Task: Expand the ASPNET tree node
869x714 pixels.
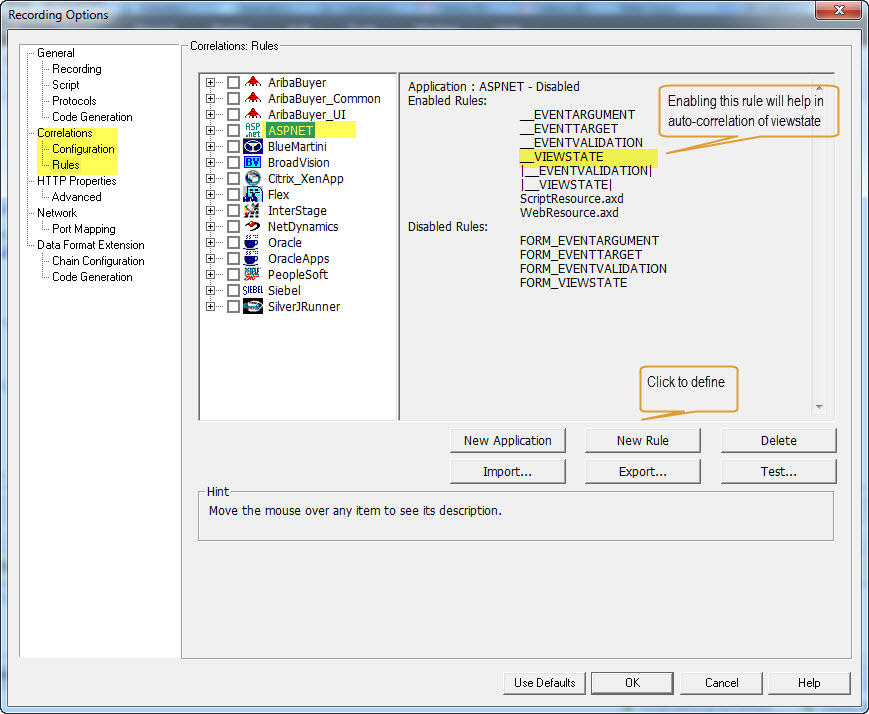Action: click(x=211, y=131)
